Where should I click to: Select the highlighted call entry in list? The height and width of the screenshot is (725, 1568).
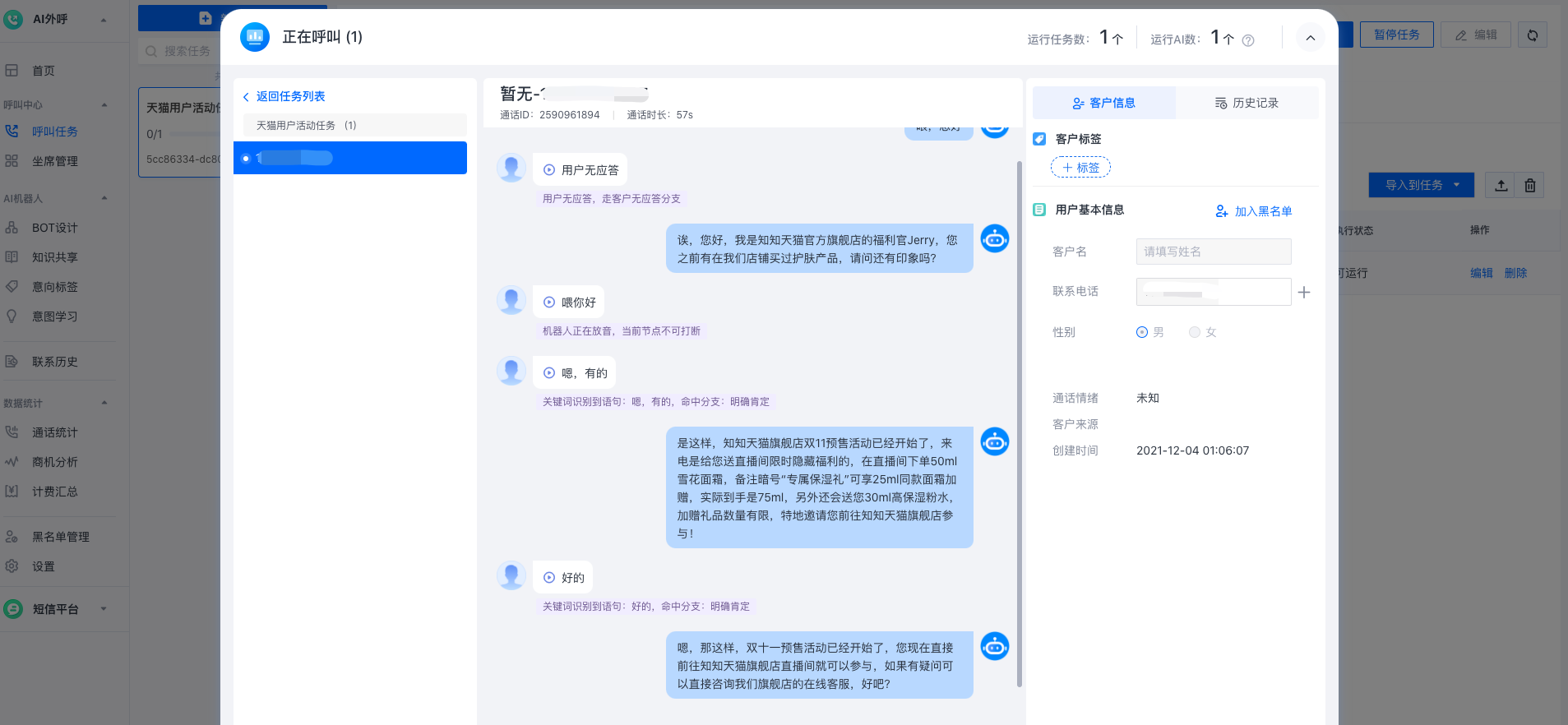pos(350,158)
